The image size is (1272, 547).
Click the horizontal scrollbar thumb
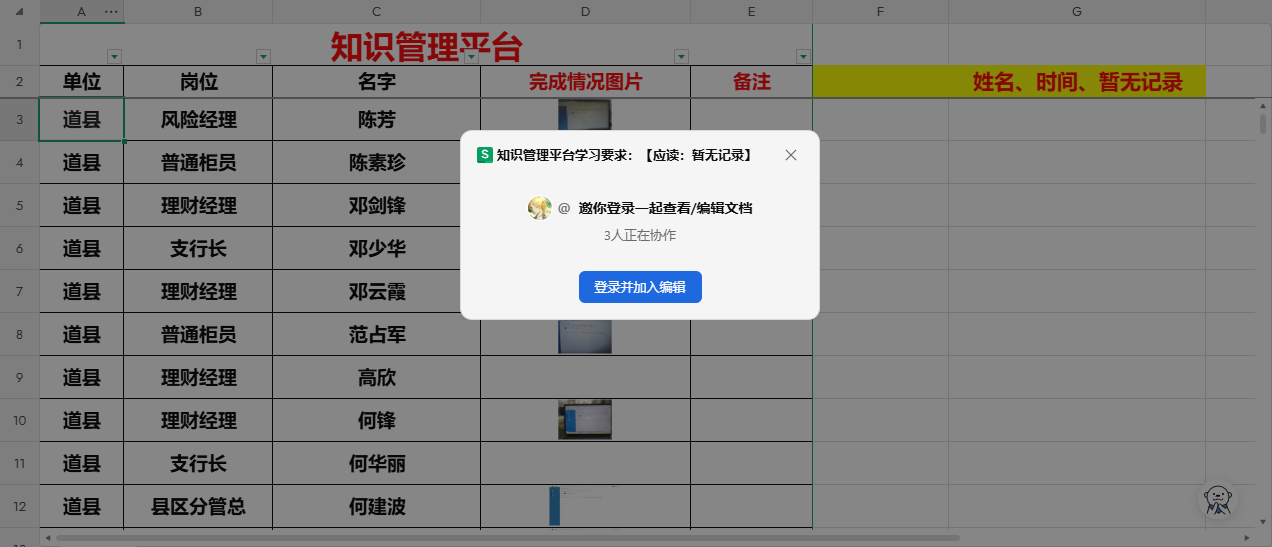pos(500,538)
